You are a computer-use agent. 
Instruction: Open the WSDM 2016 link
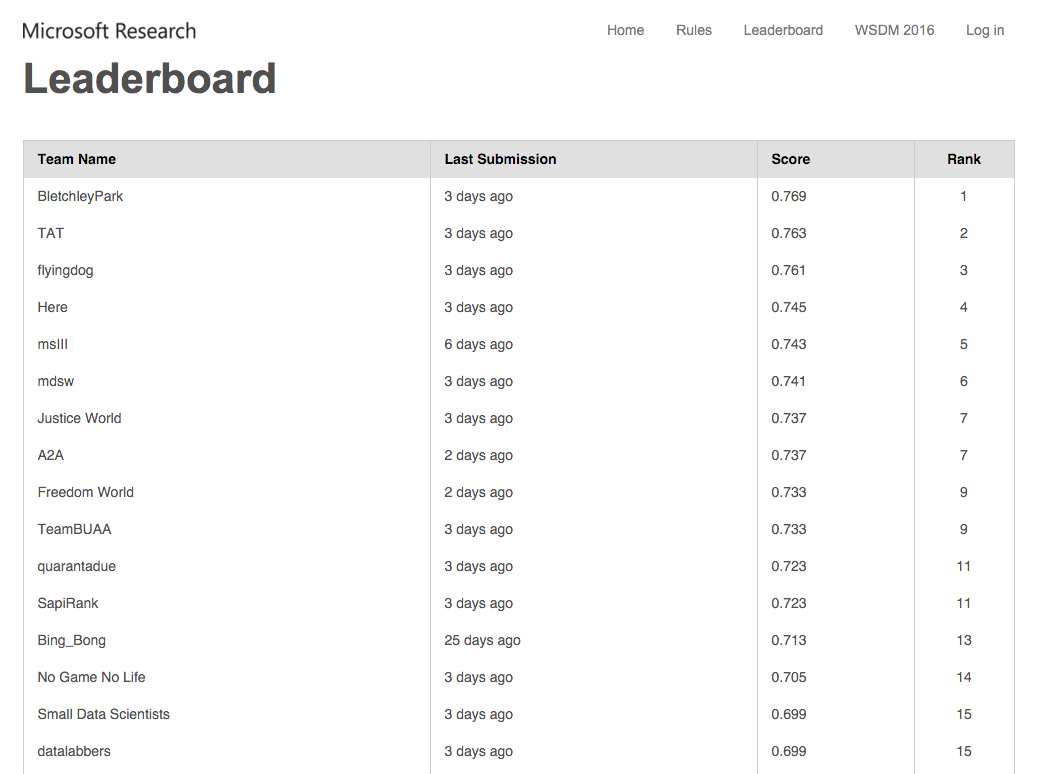click(894, 30)
